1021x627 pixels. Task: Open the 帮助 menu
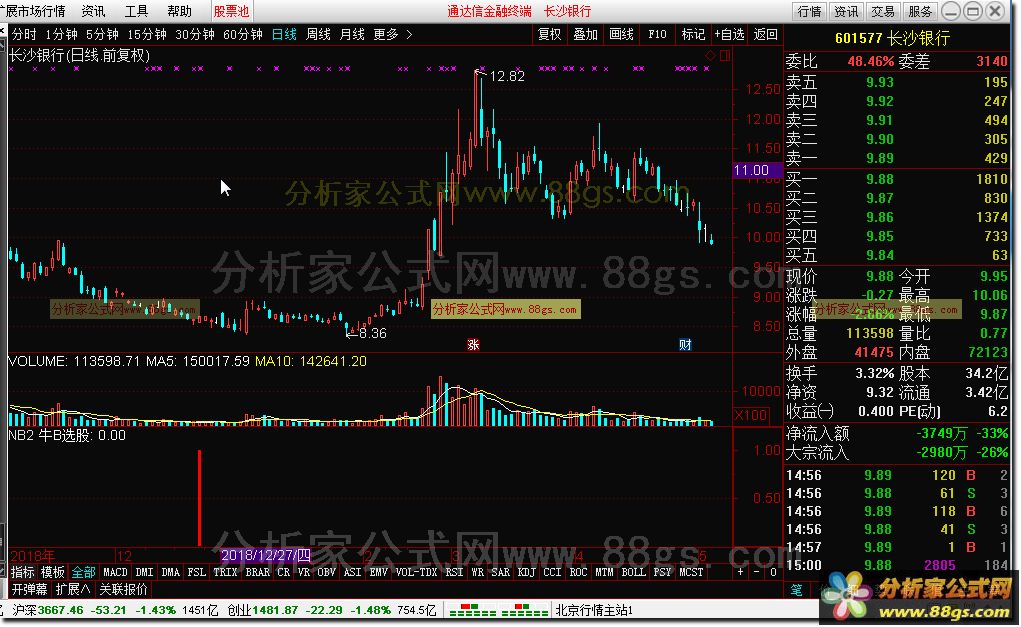(179, 11)
